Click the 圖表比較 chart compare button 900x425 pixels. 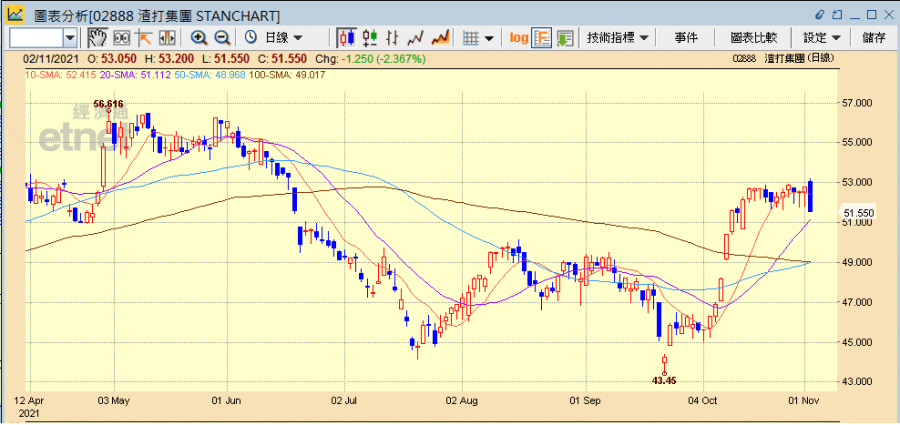point(754,37)
